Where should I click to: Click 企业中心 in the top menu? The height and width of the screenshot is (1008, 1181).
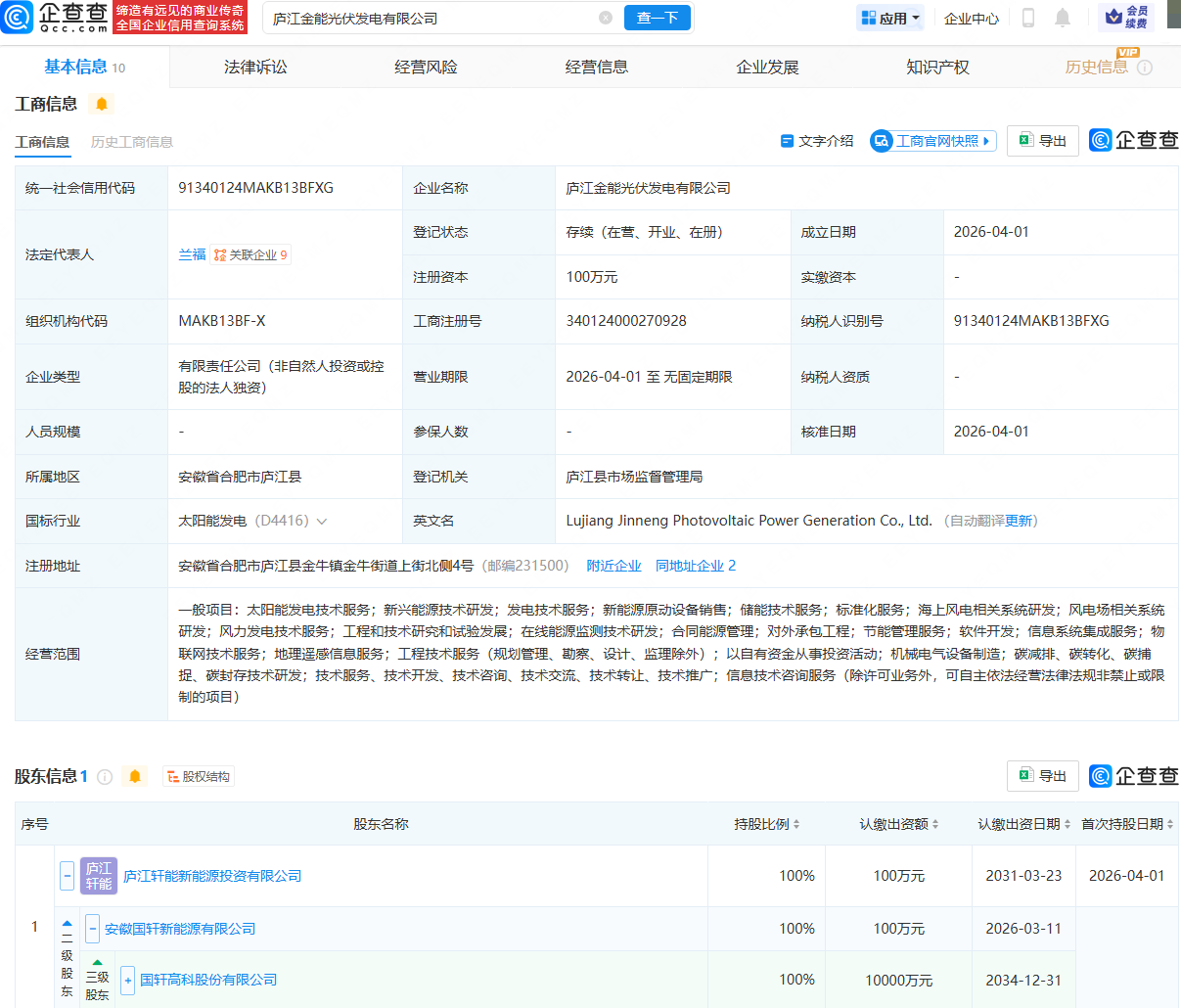(970, 18)
